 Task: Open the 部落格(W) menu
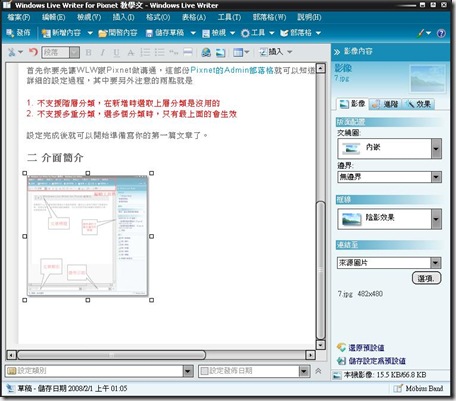(269, 17)
